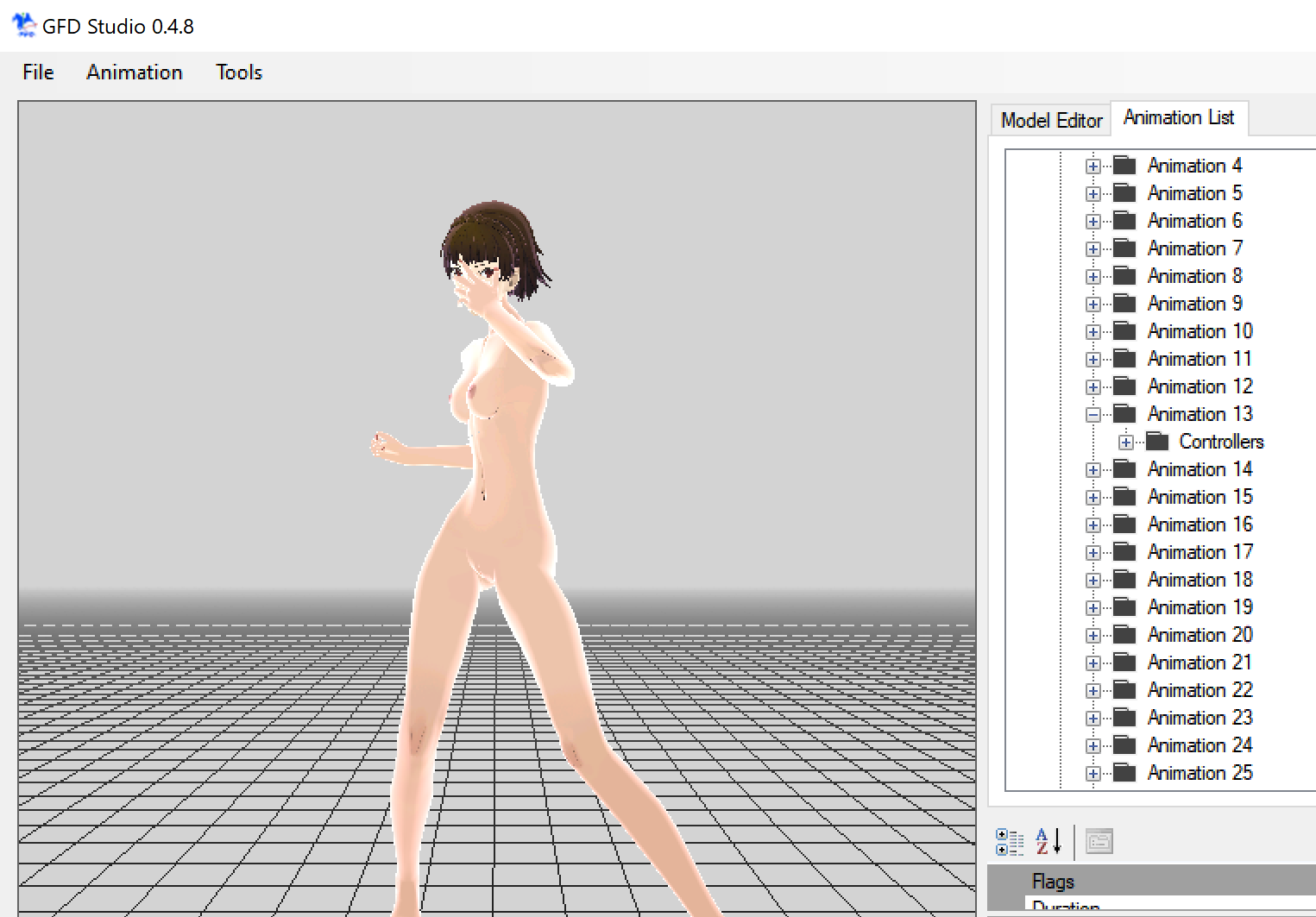
Task: Click the folder icon of Animation 24
Action: click(x=1124, y=744)
